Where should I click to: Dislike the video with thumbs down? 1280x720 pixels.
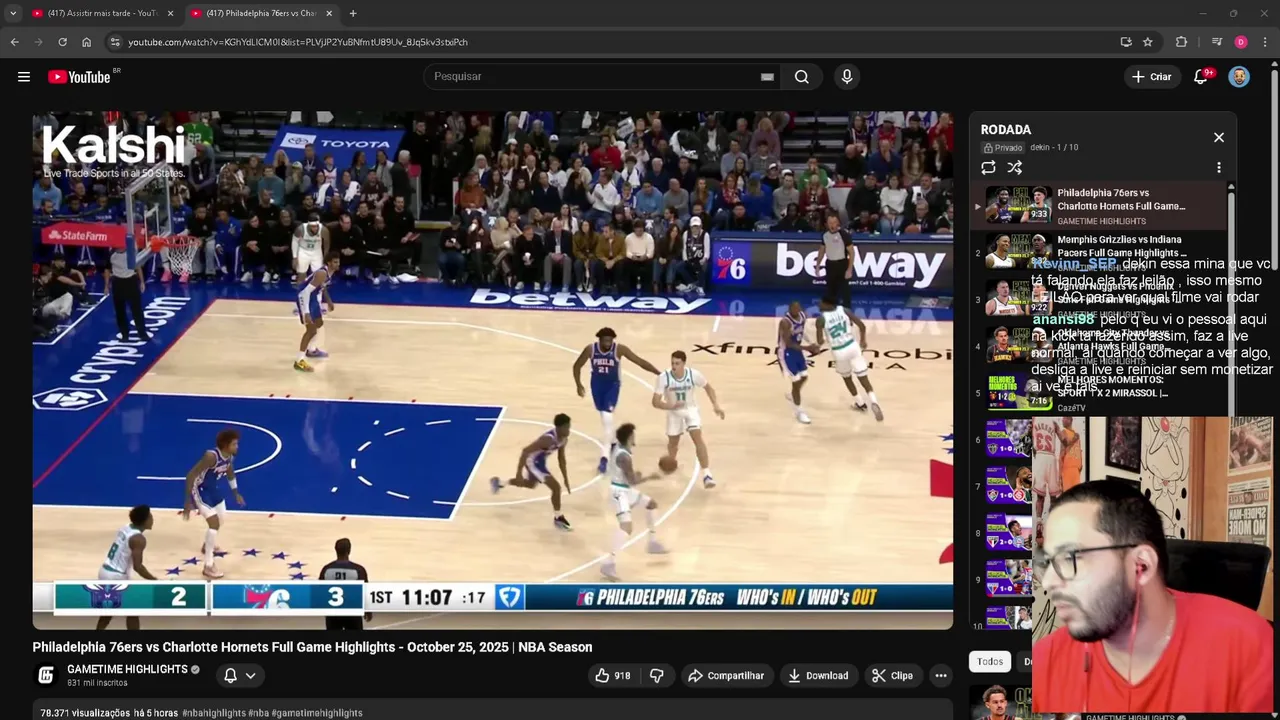tap(657, 676)
